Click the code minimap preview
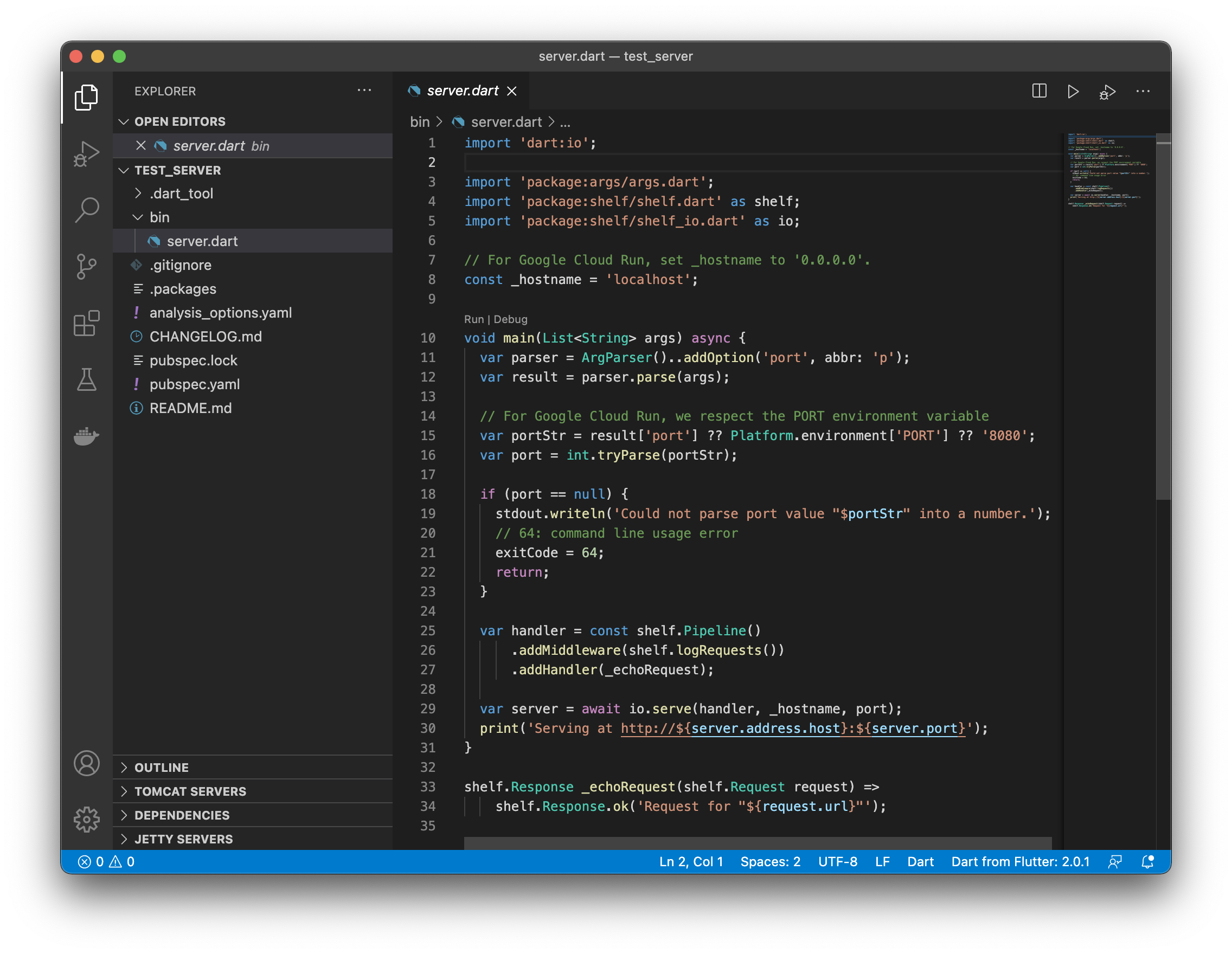Viewport: 1232px width, 954px height. (1108, 171)
